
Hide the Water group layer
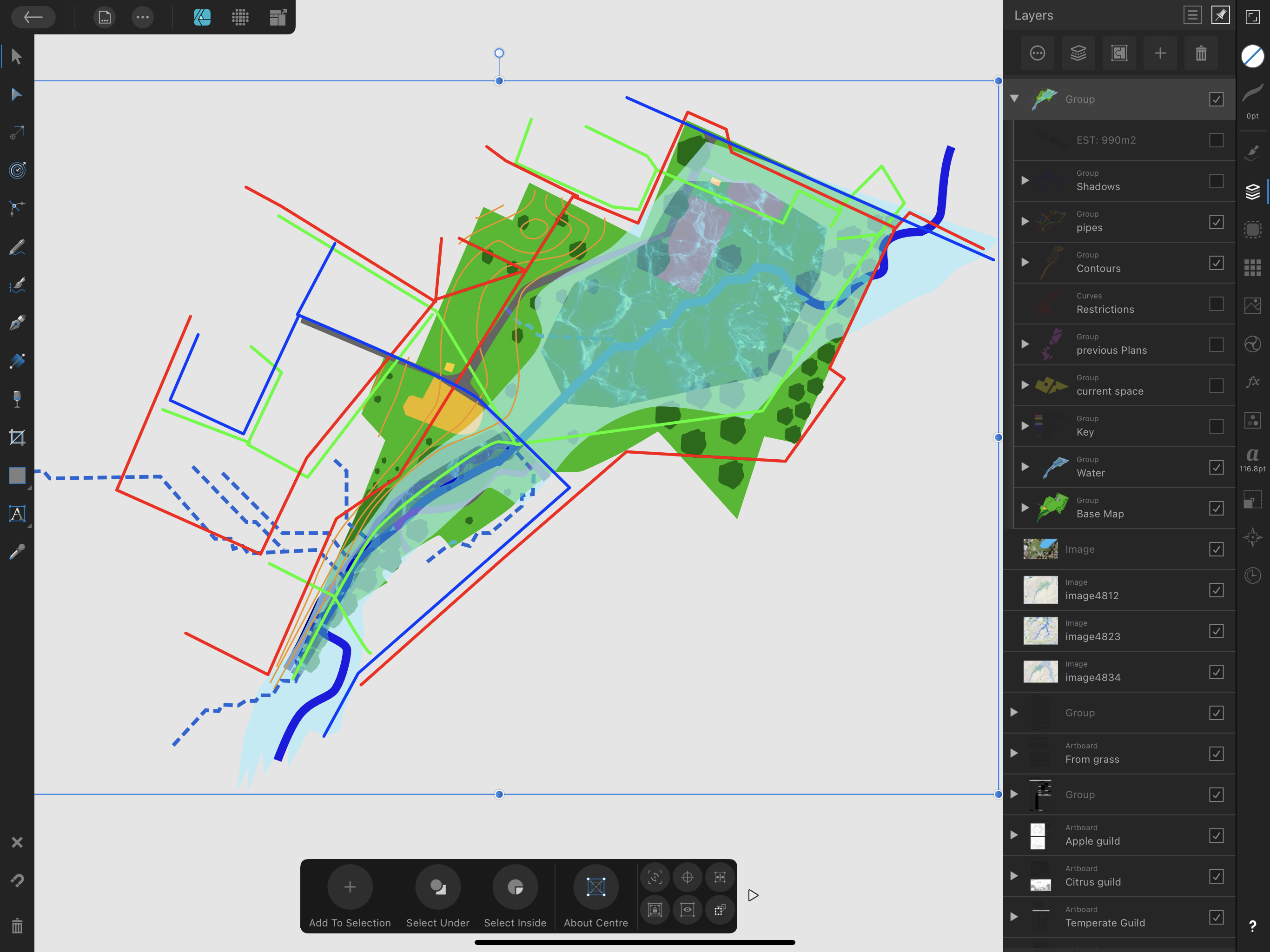point(1216,467)
